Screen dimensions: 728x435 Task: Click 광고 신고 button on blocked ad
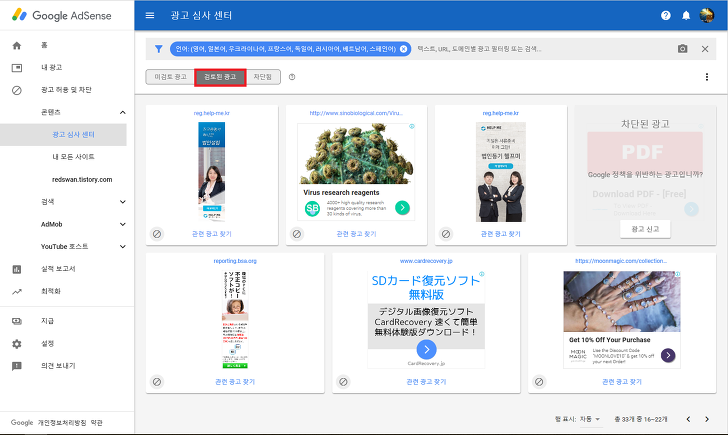[645, 229]
